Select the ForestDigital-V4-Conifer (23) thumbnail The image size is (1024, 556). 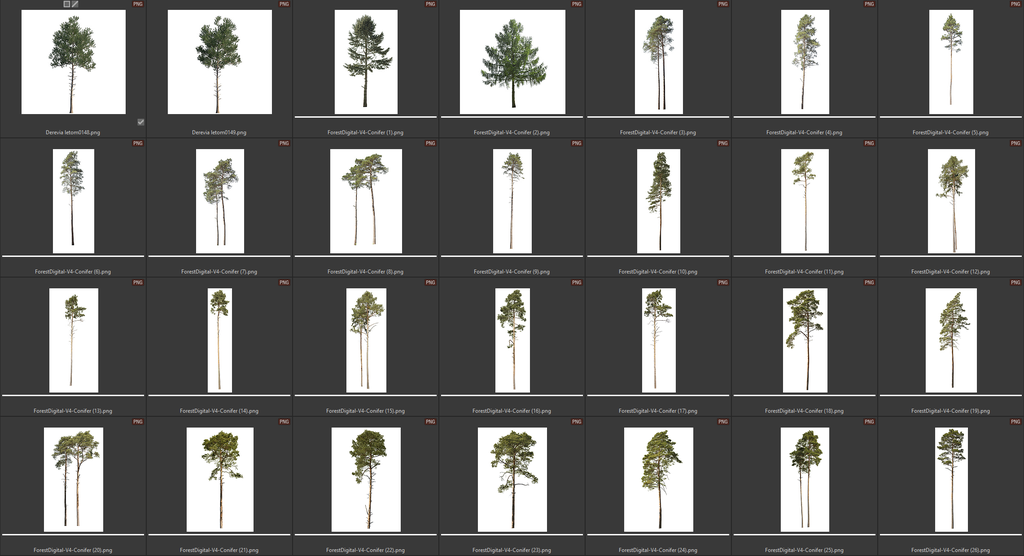(512, 479)
